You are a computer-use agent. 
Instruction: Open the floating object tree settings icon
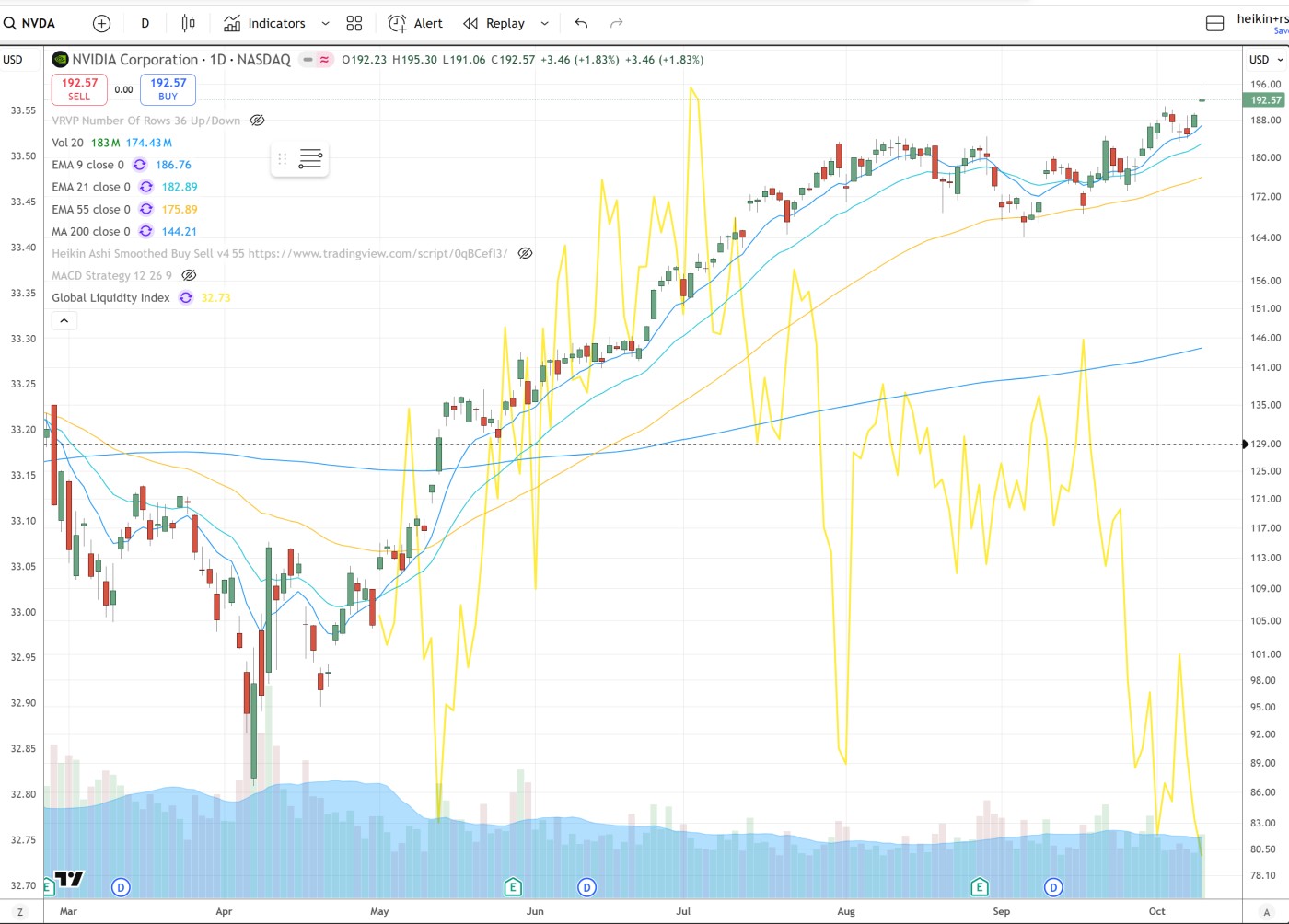point(310,159)
